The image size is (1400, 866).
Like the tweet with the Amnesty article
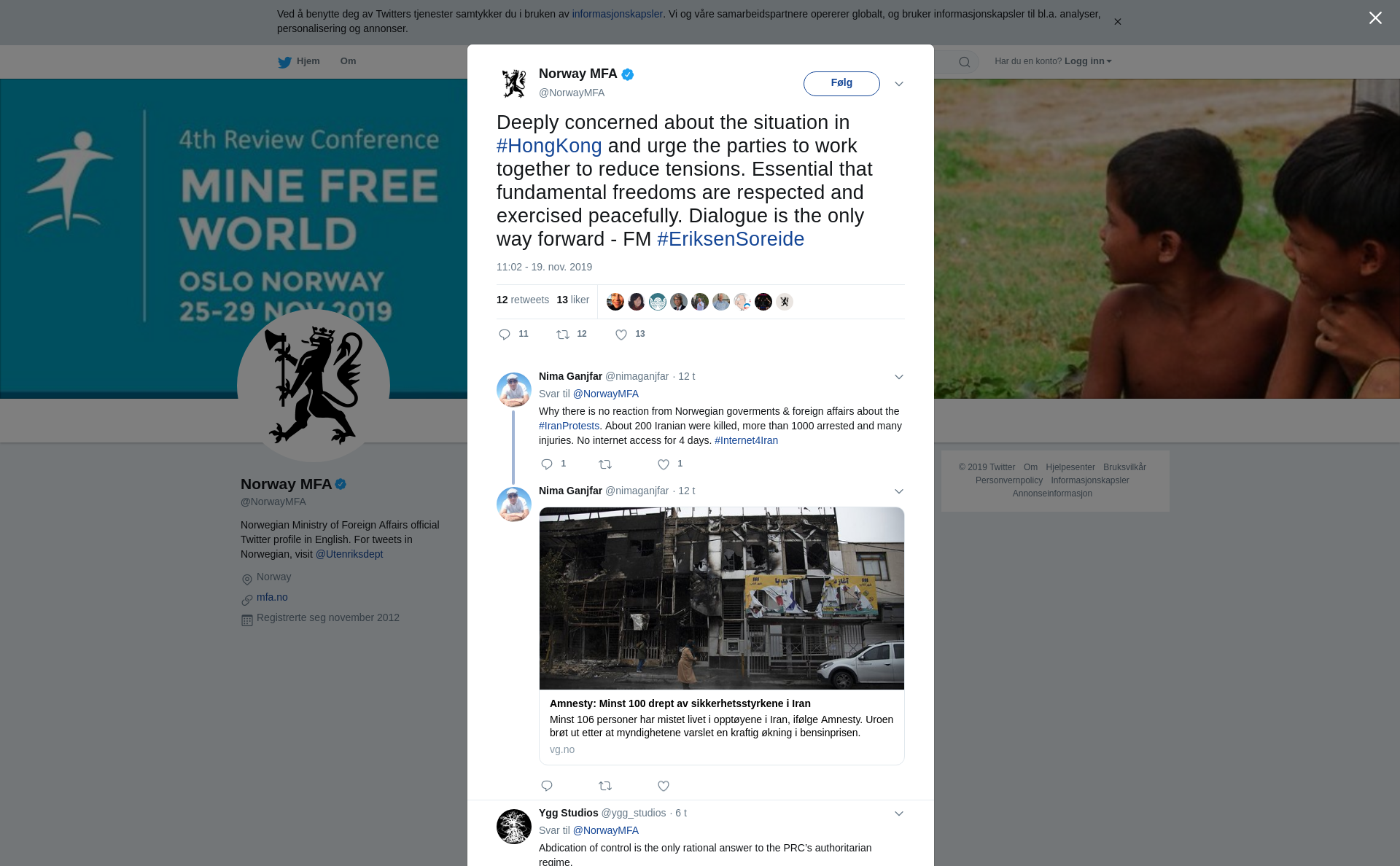pyautogui.click(x=664, y=786)
